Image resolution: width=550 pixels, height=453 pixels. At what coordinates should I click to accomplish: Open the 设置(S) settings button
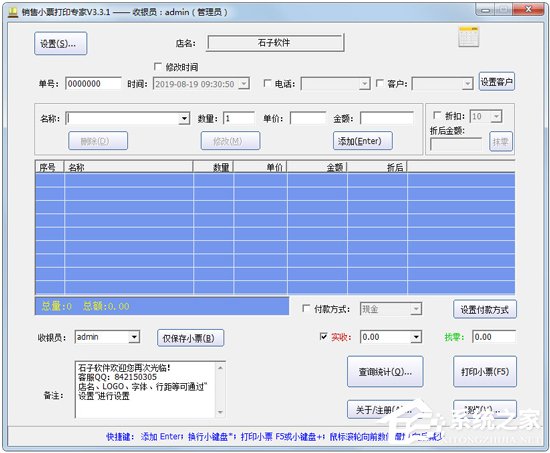61,44
